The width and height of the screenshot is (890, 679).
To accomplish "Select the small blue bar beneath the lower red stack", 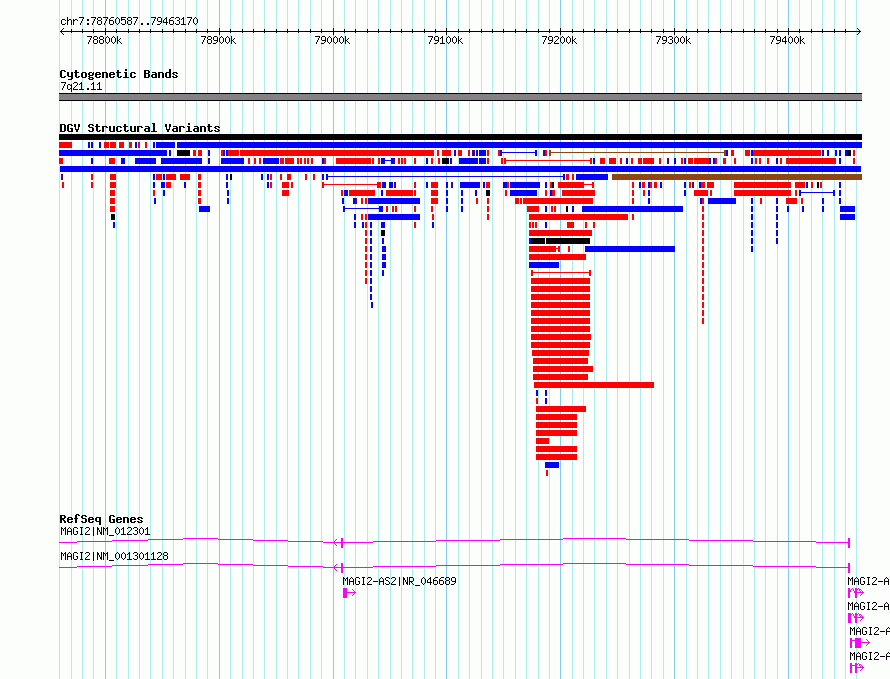I will pos(552,465).
